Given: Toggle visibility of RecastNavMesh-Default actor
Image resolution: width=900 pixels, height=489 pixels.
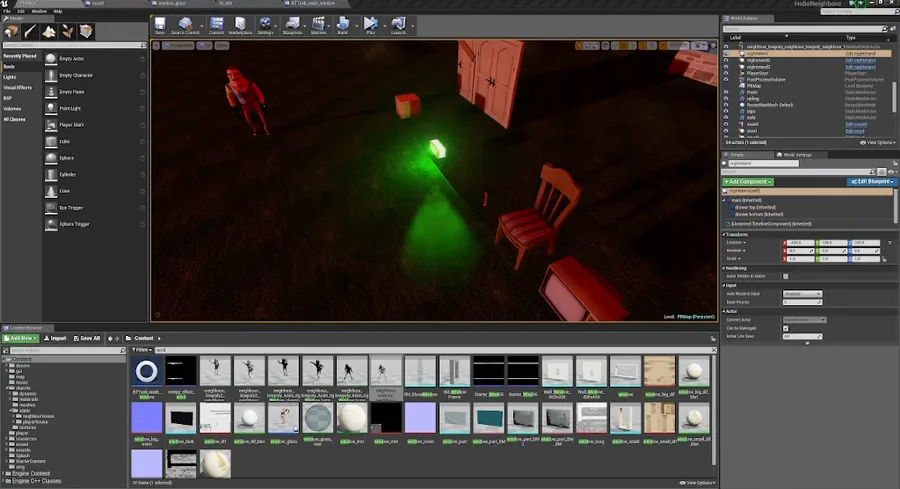Looking at the screenshot, I should 726,105.
